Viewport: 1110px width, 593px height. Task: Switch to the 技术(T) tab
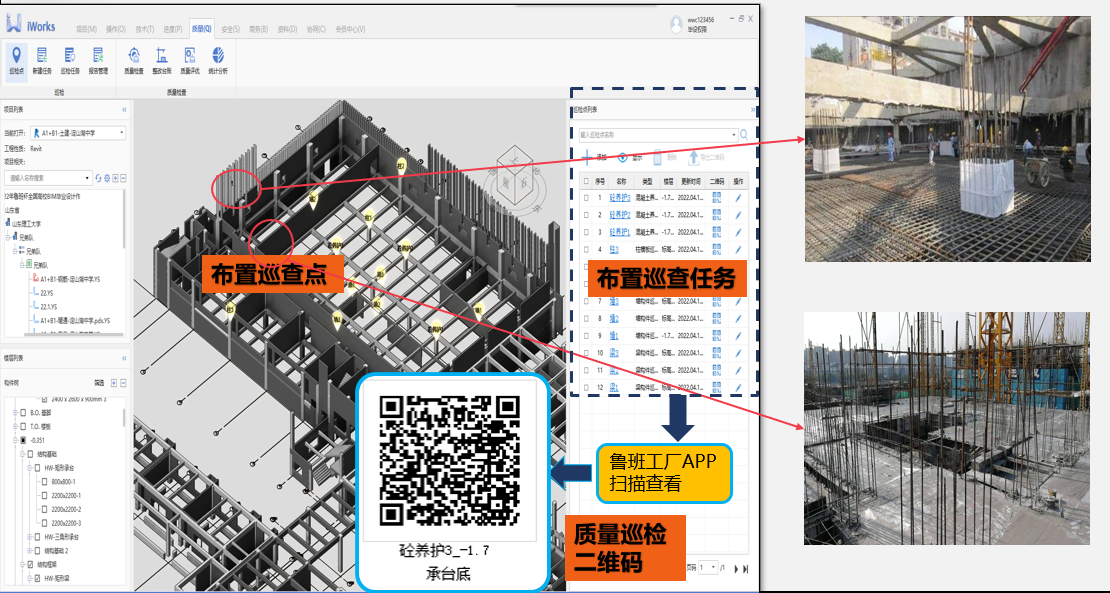(x=144, y=29)
